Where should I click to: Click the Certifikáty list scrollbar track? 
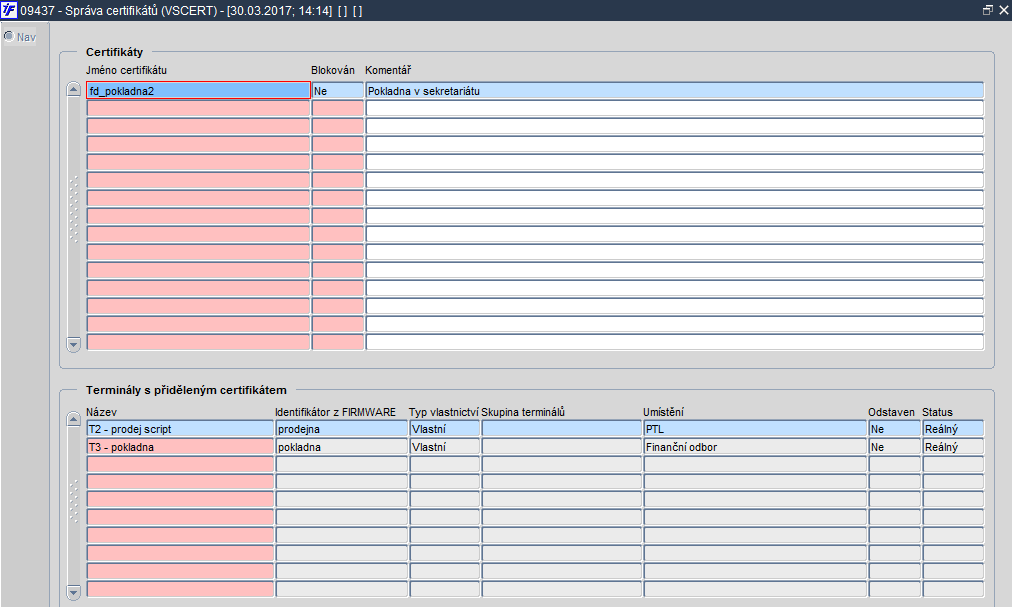[74, 217]
